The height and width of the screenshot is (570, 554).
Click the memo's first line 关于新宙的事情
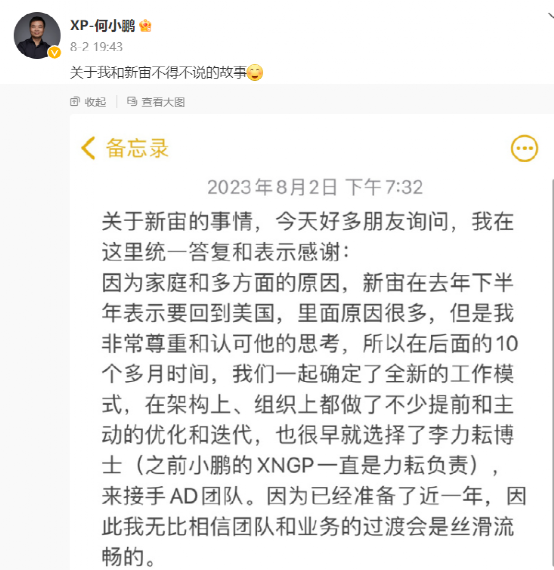tap(177, 221)
